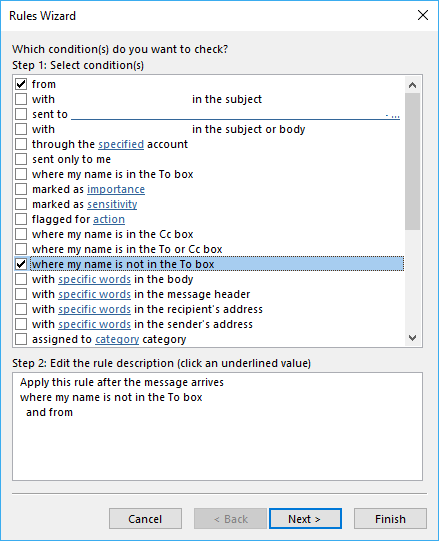Click the conditions list scrollbar thumb
The width and height of the screenshot is (439, 541).
(412, 161)
